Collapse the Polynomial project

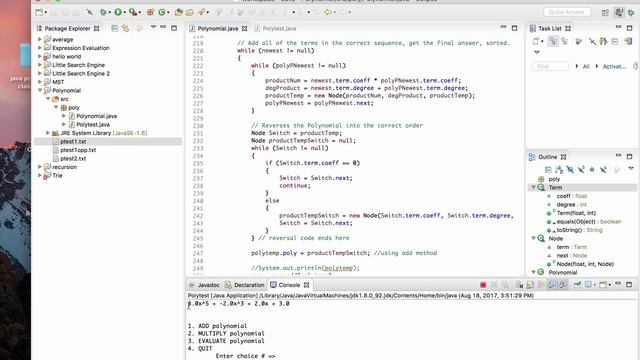coord(40,90)
